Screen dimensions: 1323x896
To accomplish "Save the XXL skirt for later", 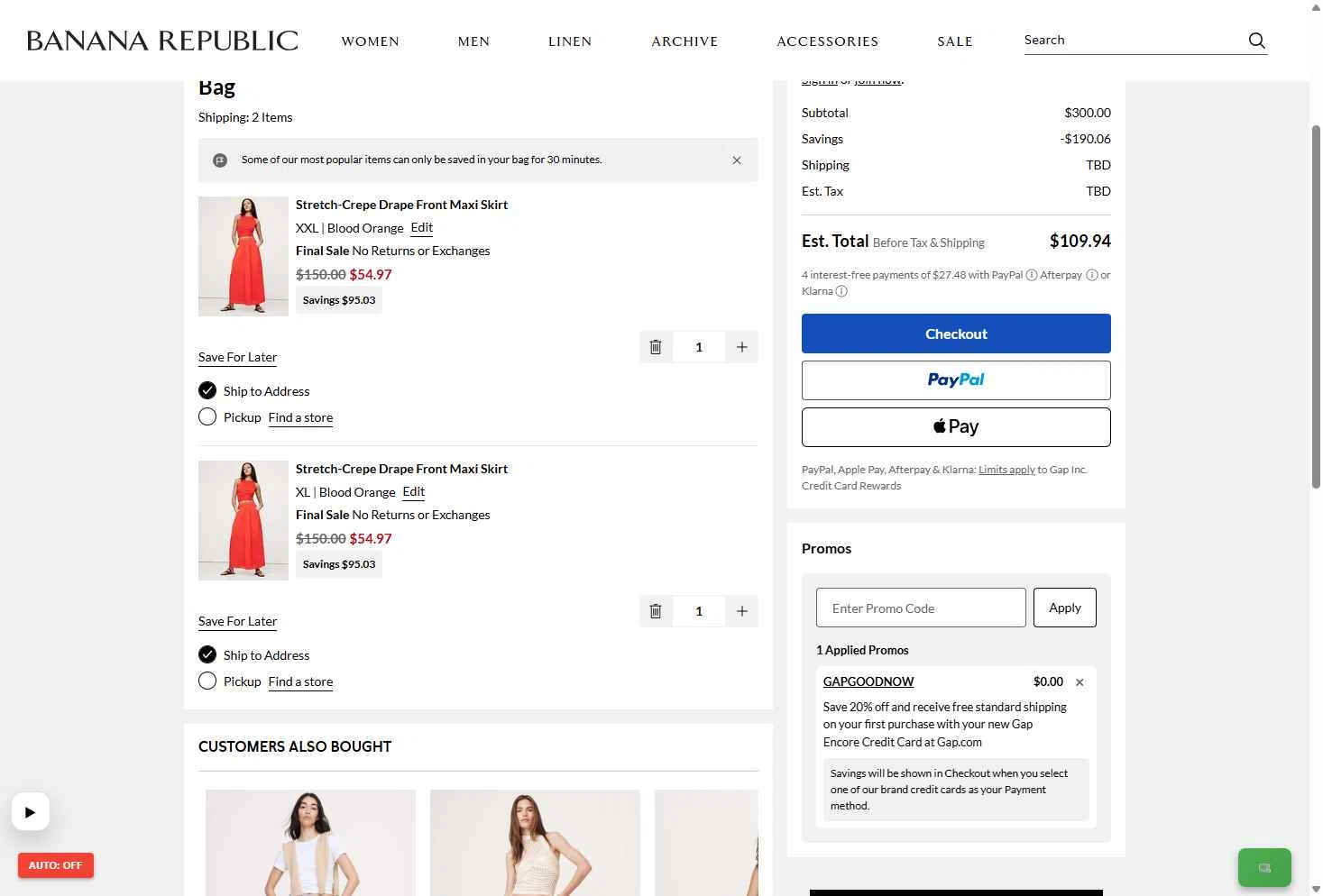I will click(237, 357).
